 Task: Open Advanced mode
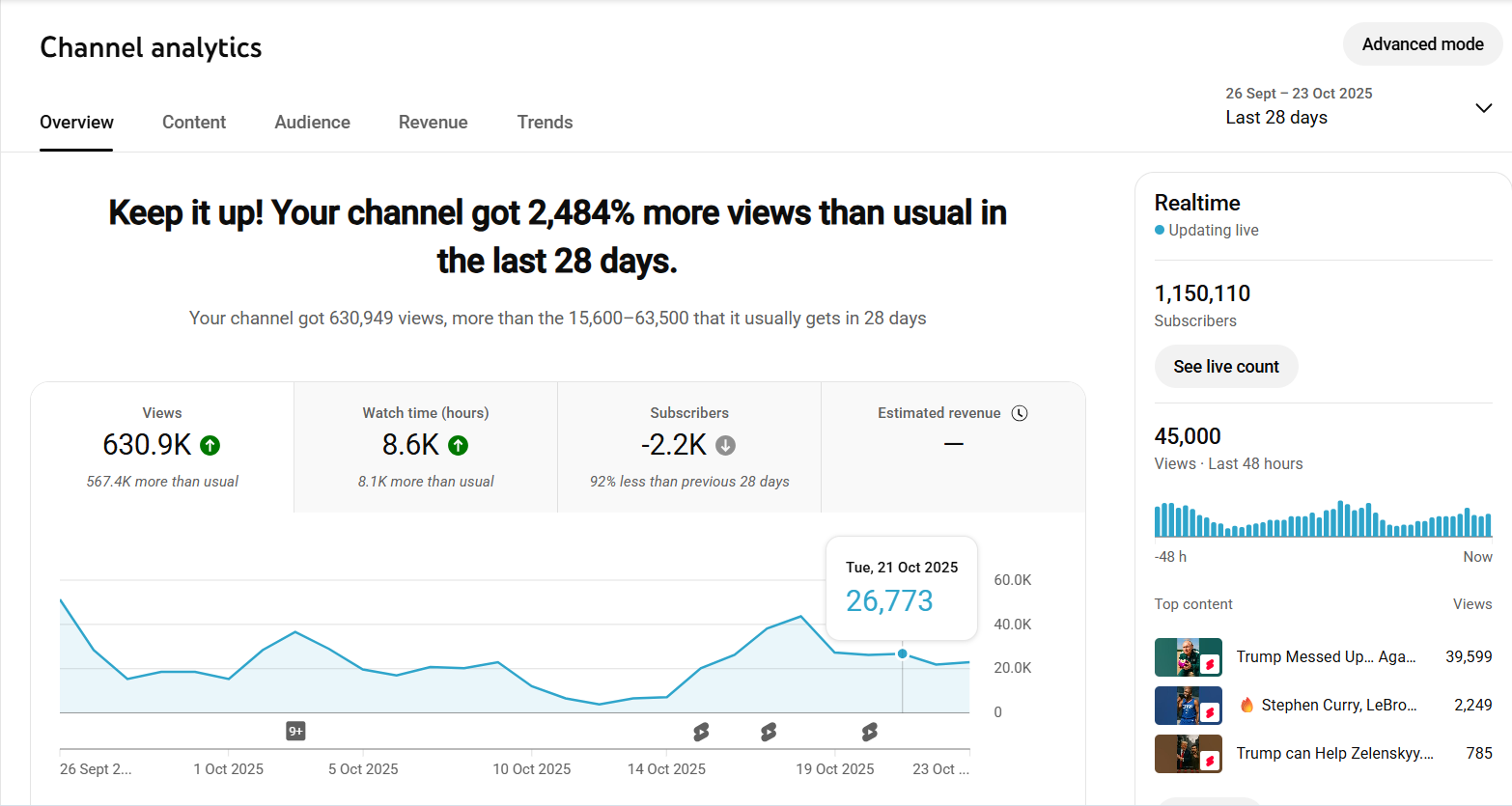[x=1422, y=44]
